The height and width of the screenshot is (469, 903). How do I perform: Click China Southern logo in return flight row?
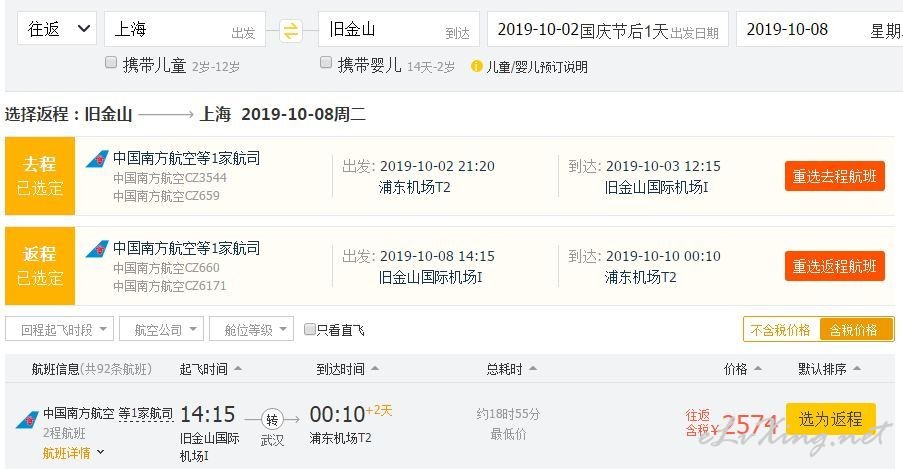coord(97,249)
